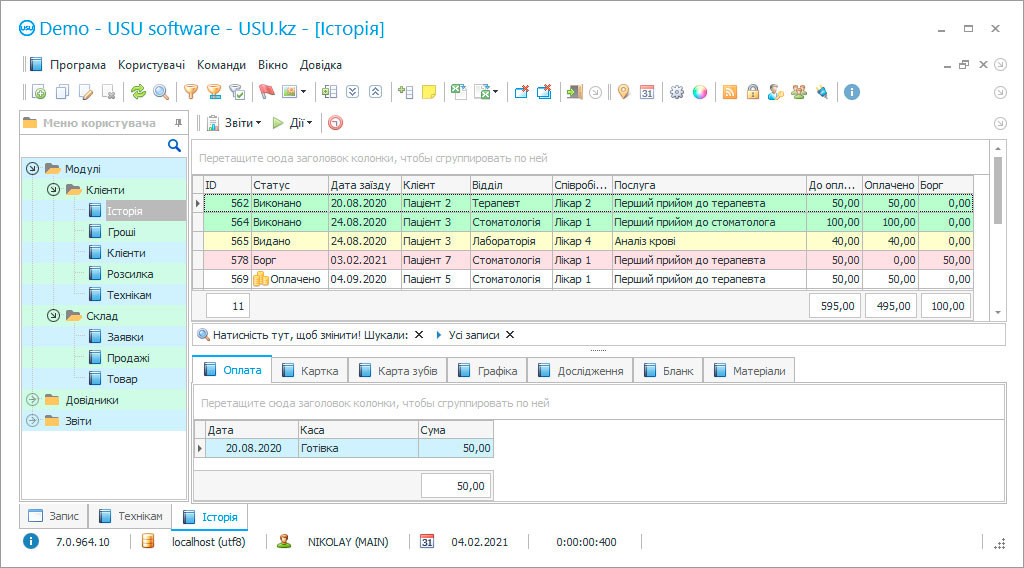Screen dimensions: 1024x568
Task: Open the Команди menu
Action: coord(221,65)
